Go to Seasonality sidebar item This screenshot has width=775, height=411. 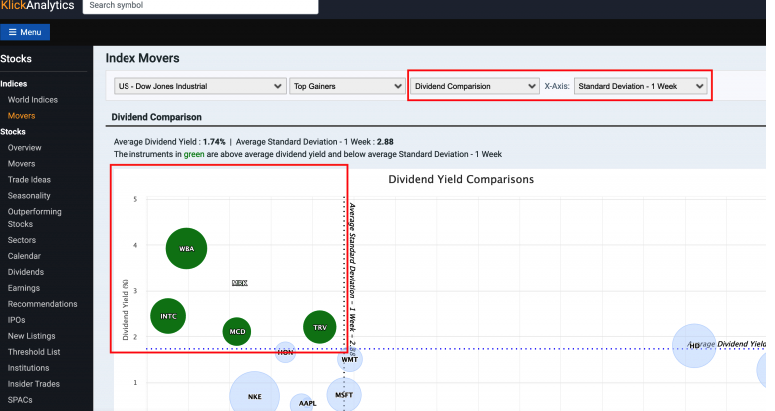[x=29, y=196]
